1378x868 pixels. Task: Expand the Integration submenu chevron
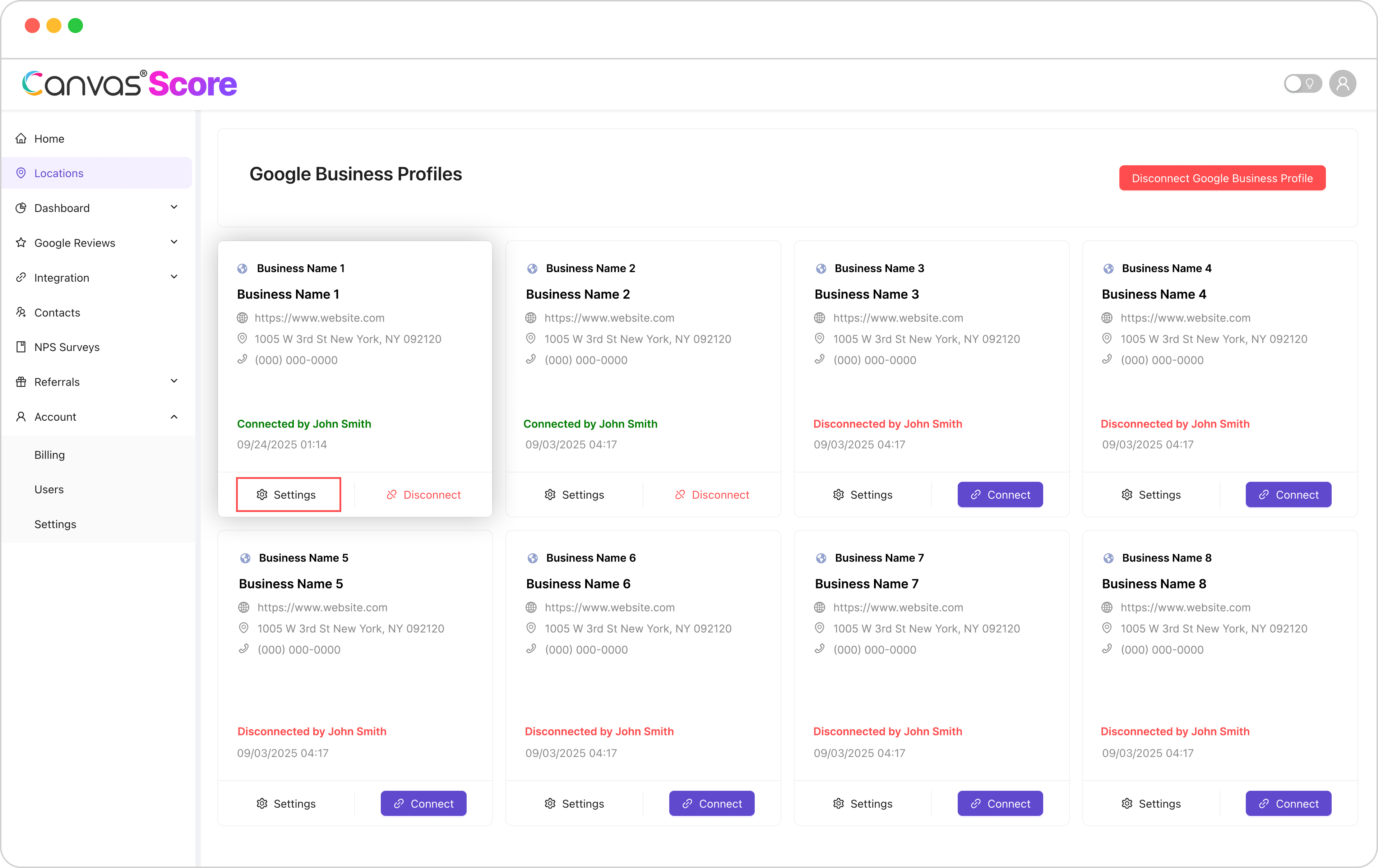click(x=174, y=277)
